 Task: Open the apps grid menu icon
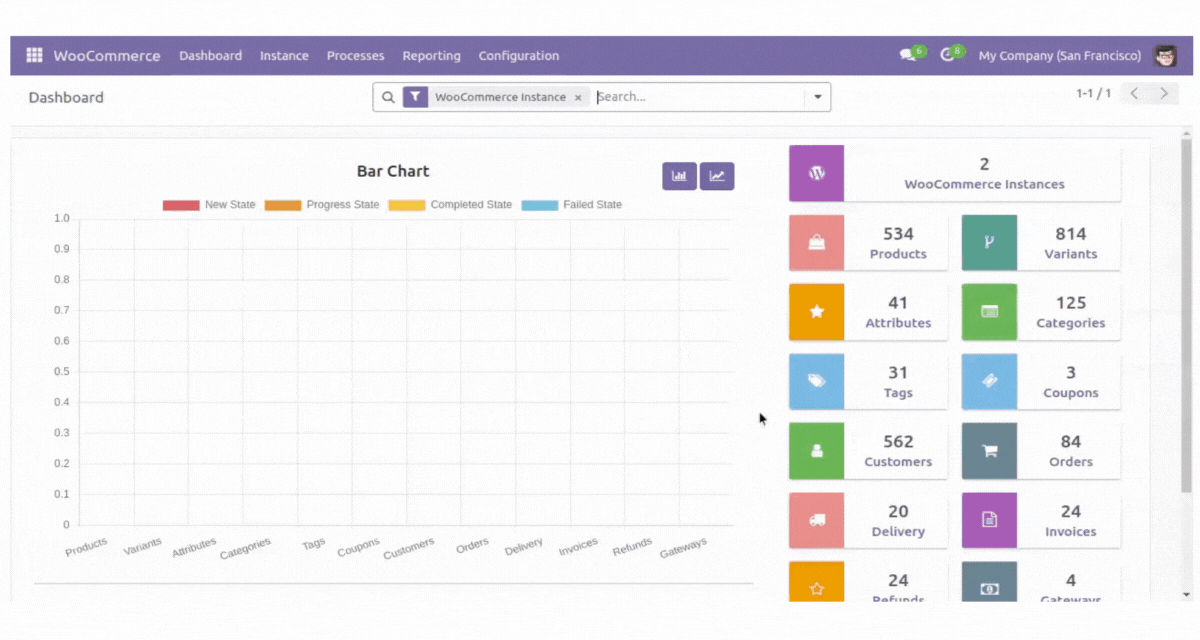tap(34, 56)
